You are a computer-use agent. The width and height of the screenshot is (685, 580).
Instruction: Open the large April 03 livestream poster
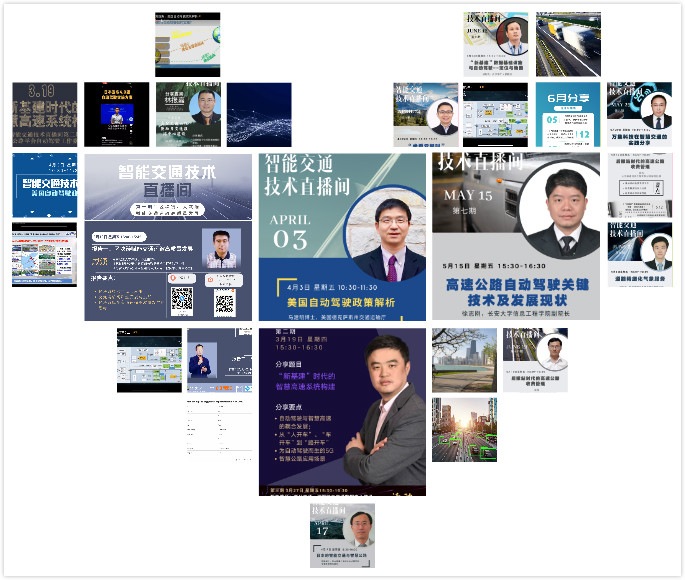pyautogui.click(x=342, y=236)
